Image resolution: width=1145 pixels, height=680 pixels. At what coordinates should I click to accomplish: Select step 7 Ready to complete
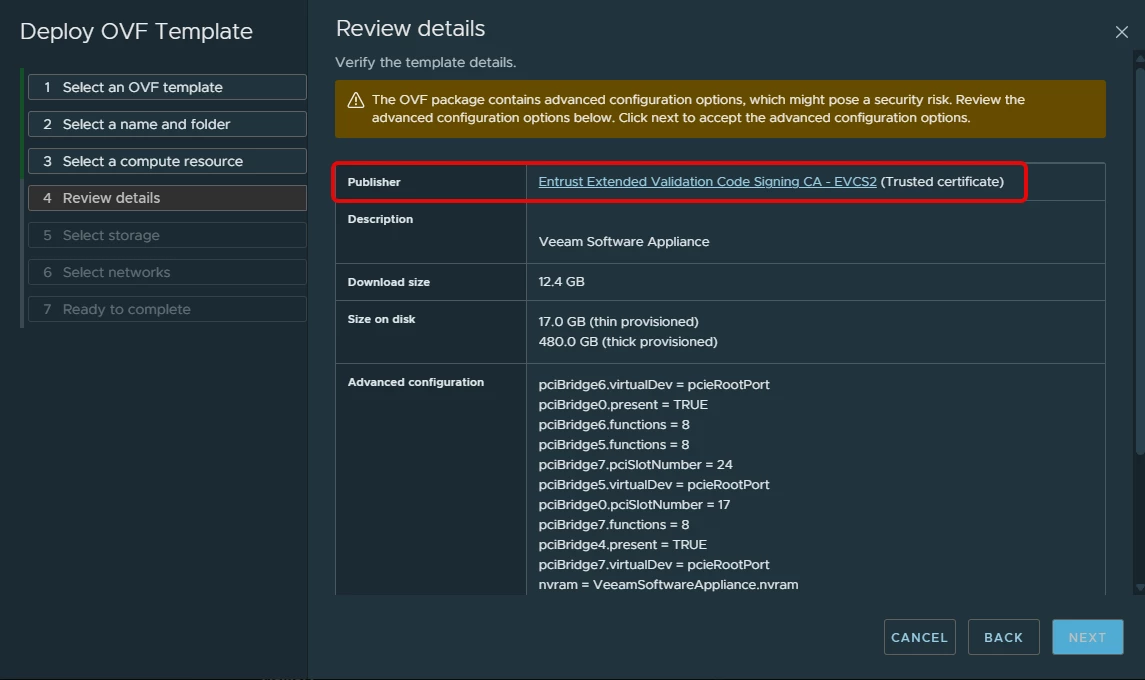(167, 309)
